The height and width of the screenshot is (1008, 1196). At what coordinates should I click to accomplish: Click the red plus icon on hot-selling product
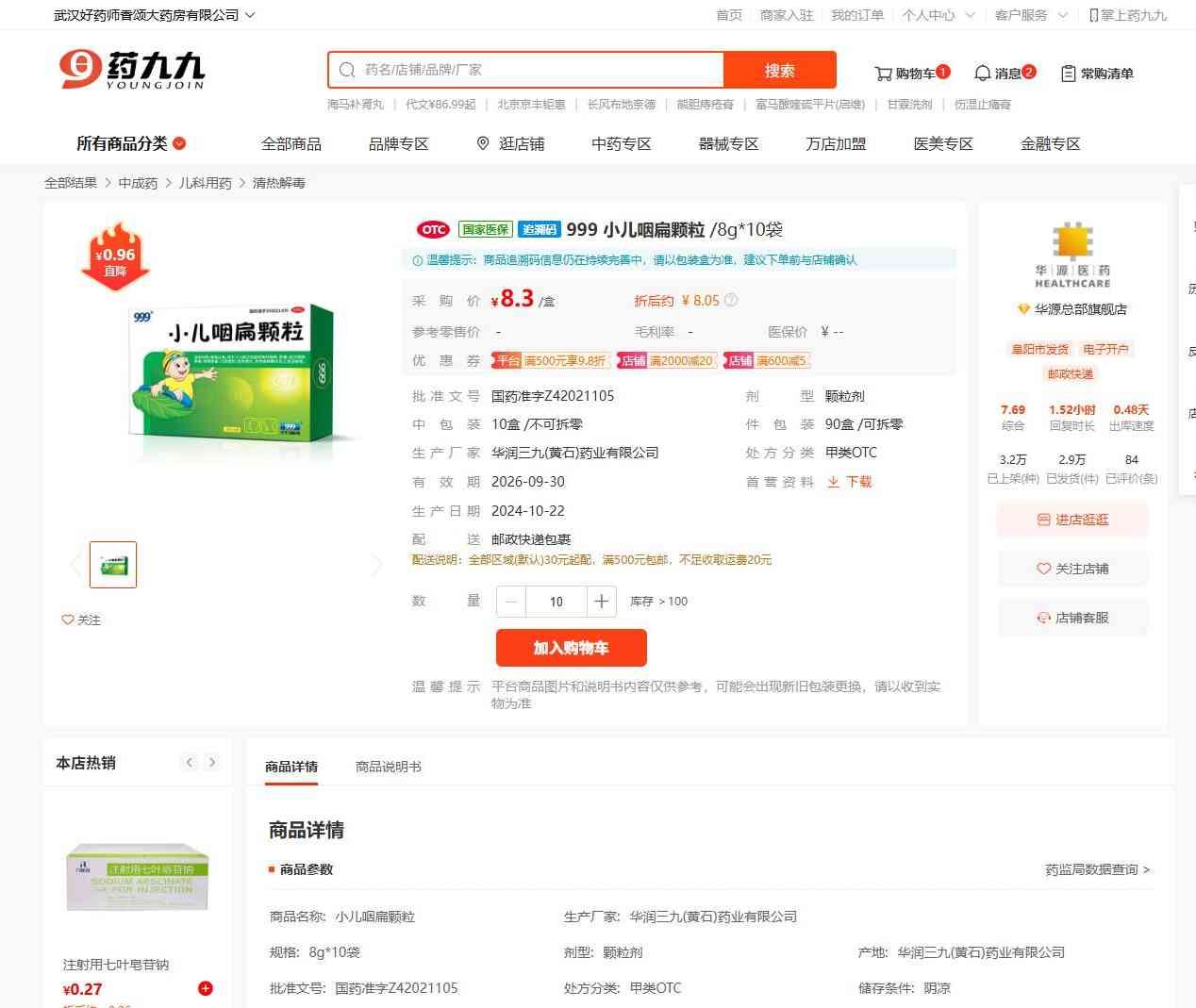coord(206,988)
